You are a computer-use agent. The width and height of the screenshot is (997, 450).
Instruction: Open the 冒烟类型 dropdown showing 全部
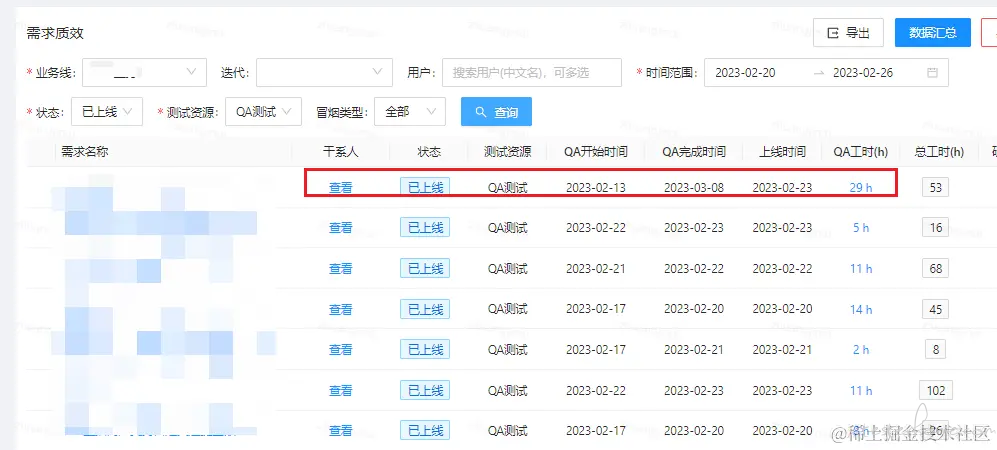click(x=410, y=112)
